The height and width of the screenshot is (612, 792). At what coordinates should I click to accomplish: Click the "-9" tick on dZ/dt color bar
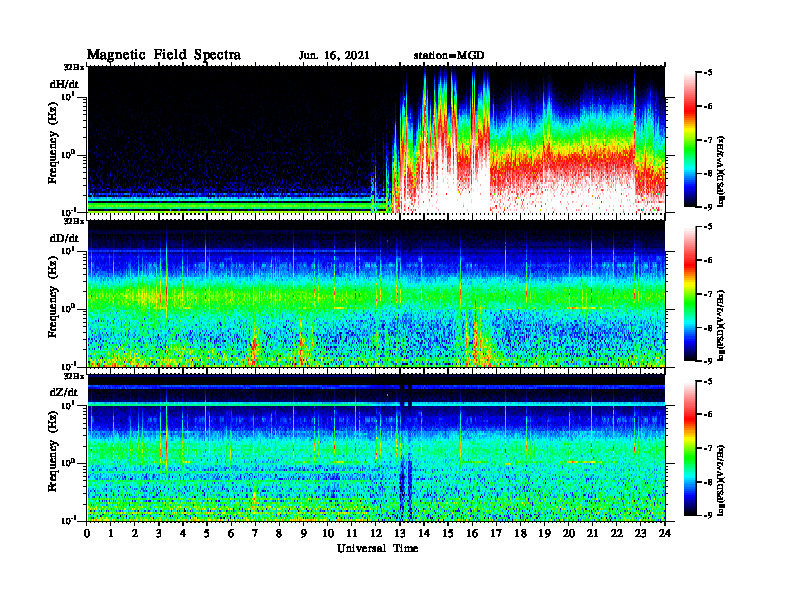tap(708, 515)
